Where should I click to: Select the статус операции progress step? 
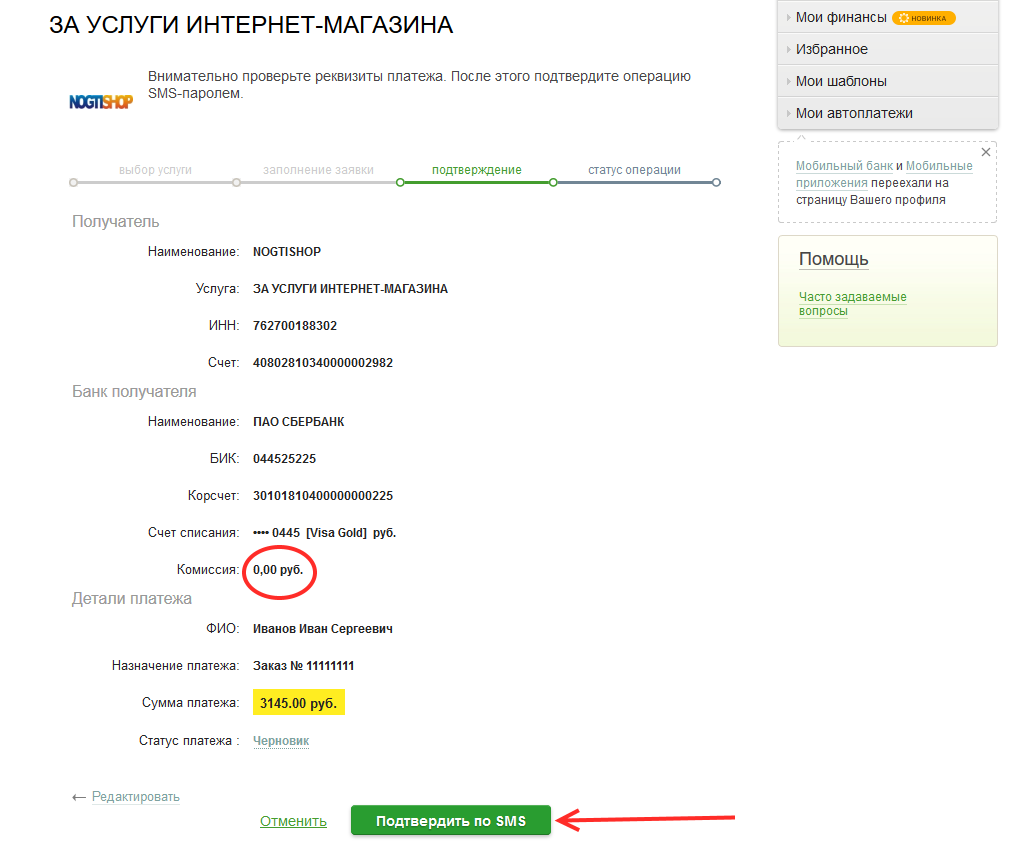click(634, 170)
